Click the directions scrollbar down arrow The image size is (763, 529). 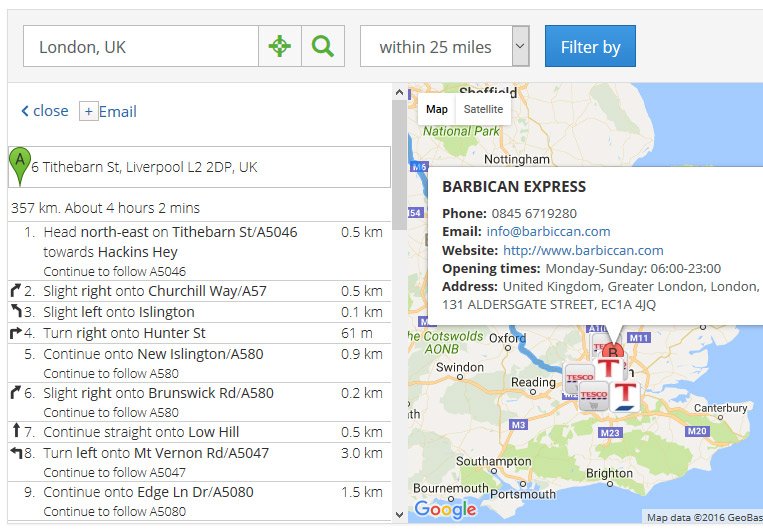[400, 514]
